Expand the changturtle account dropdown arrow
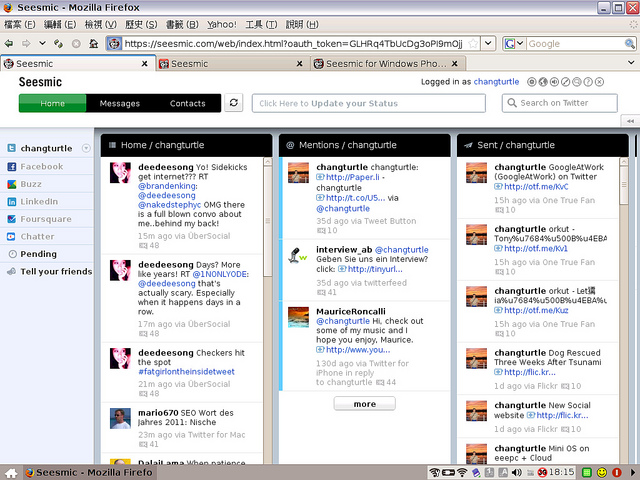 point(86,148)
